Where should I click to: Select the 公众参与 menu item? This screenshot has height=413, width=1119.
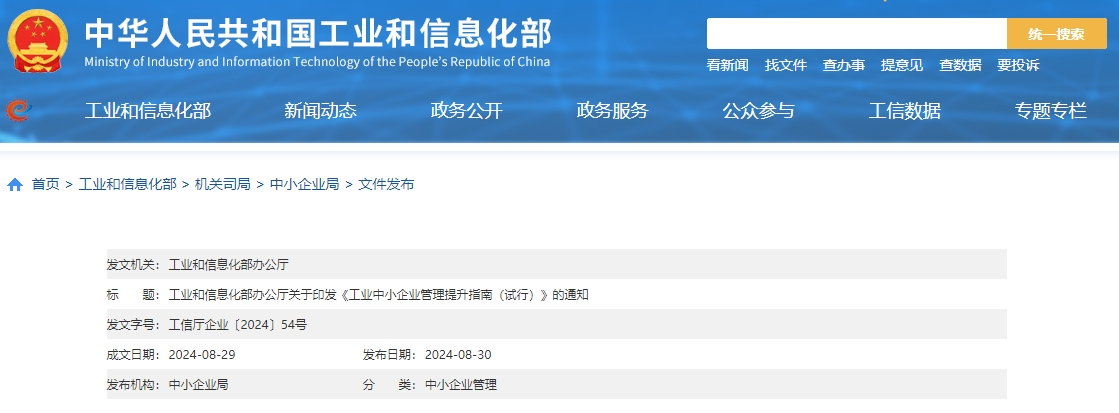click(758, 111)
